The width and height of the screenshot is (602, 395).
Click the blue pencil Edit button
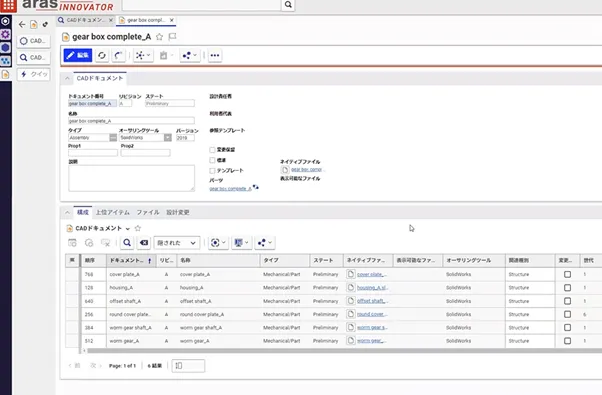tap(78, 55)
